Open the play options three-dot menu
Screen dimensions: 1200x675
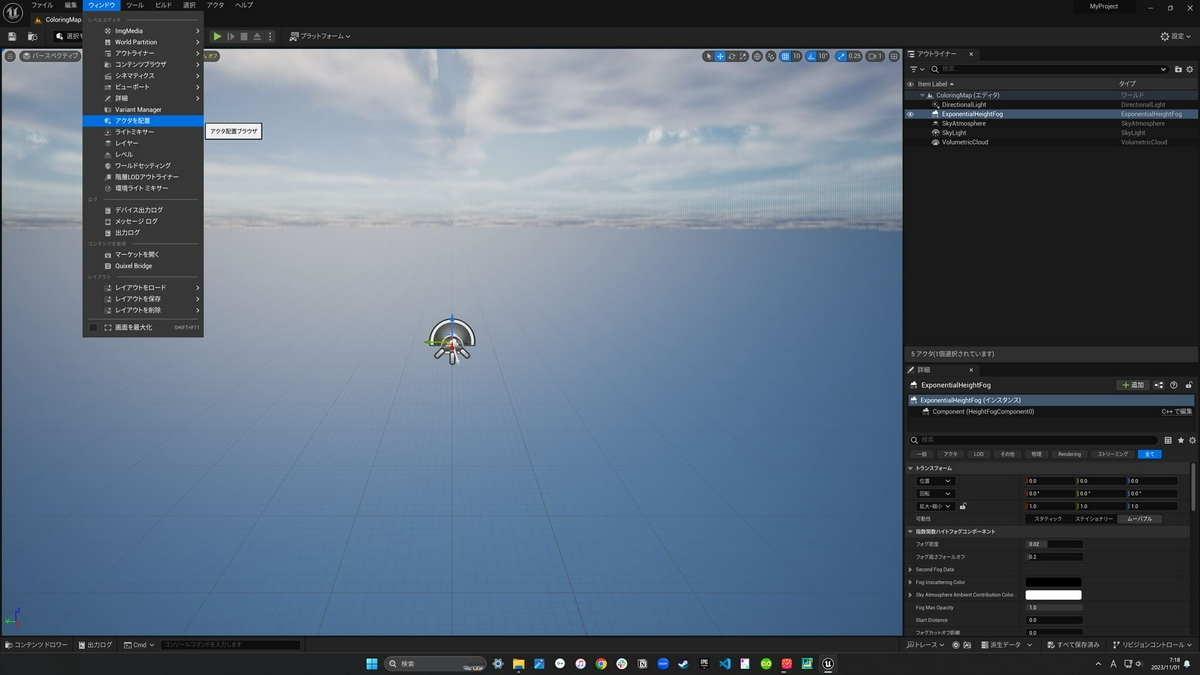(270, 36)
